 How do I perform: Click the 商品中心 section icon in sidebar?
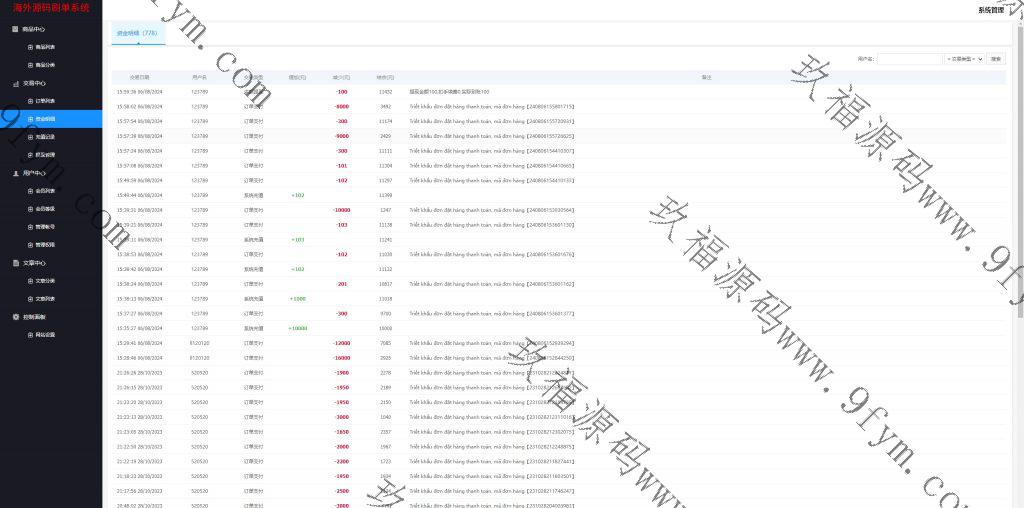15,29
